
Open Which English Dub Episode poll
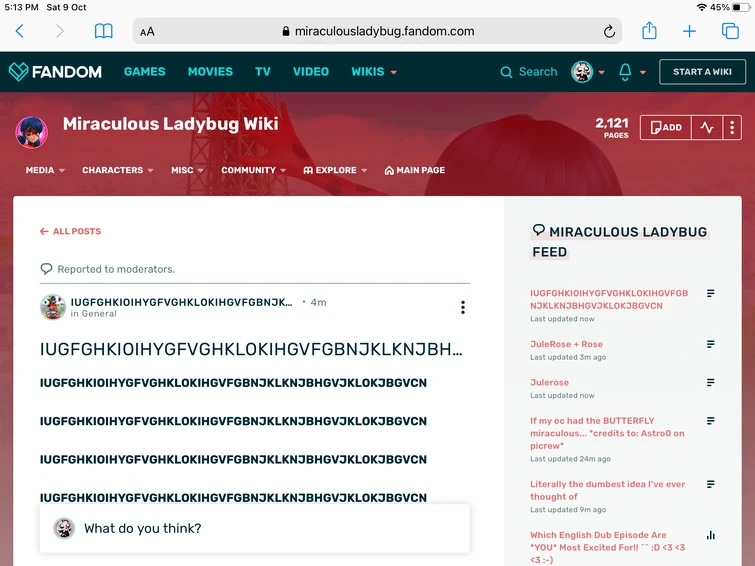(608, 547)
